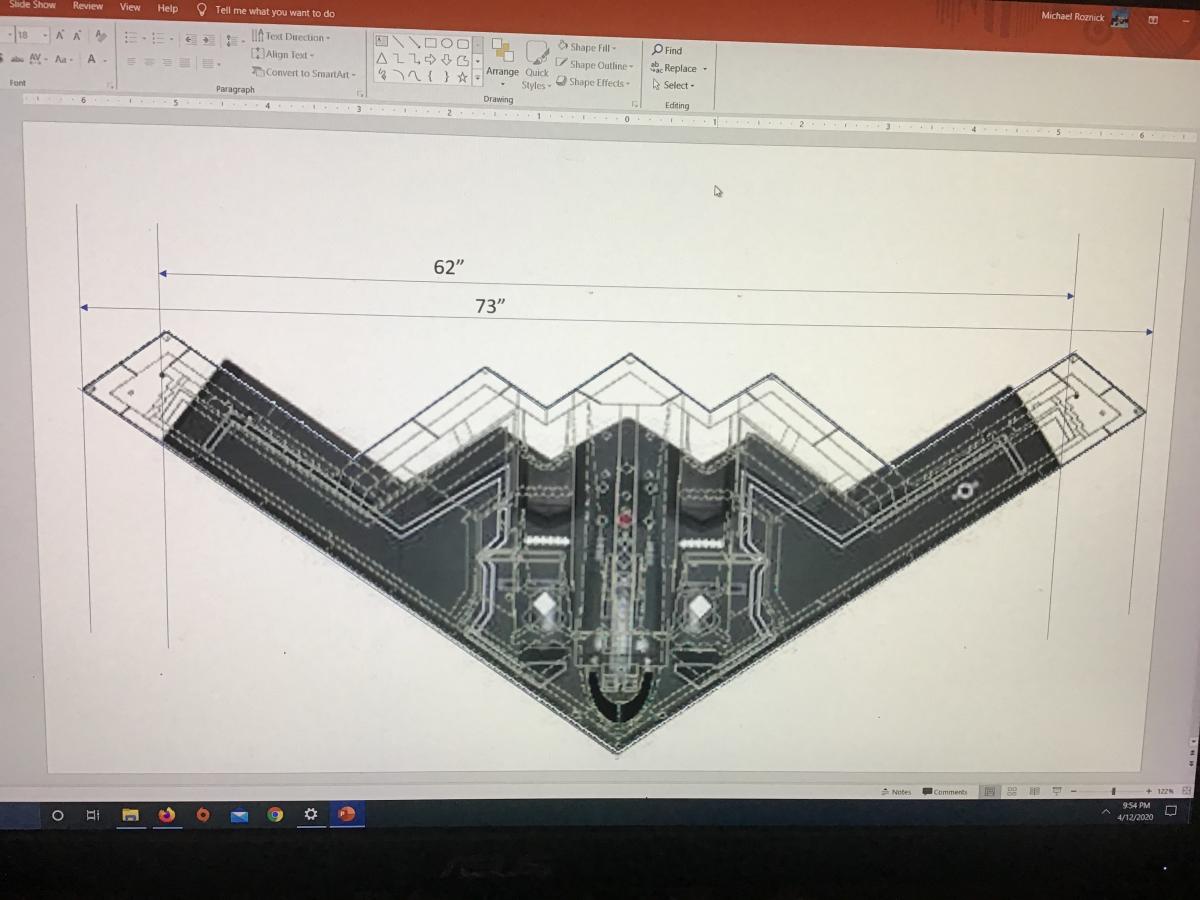Click the zoom in plus button
Screen dimensions: 1200x900
coord(1149,791)
